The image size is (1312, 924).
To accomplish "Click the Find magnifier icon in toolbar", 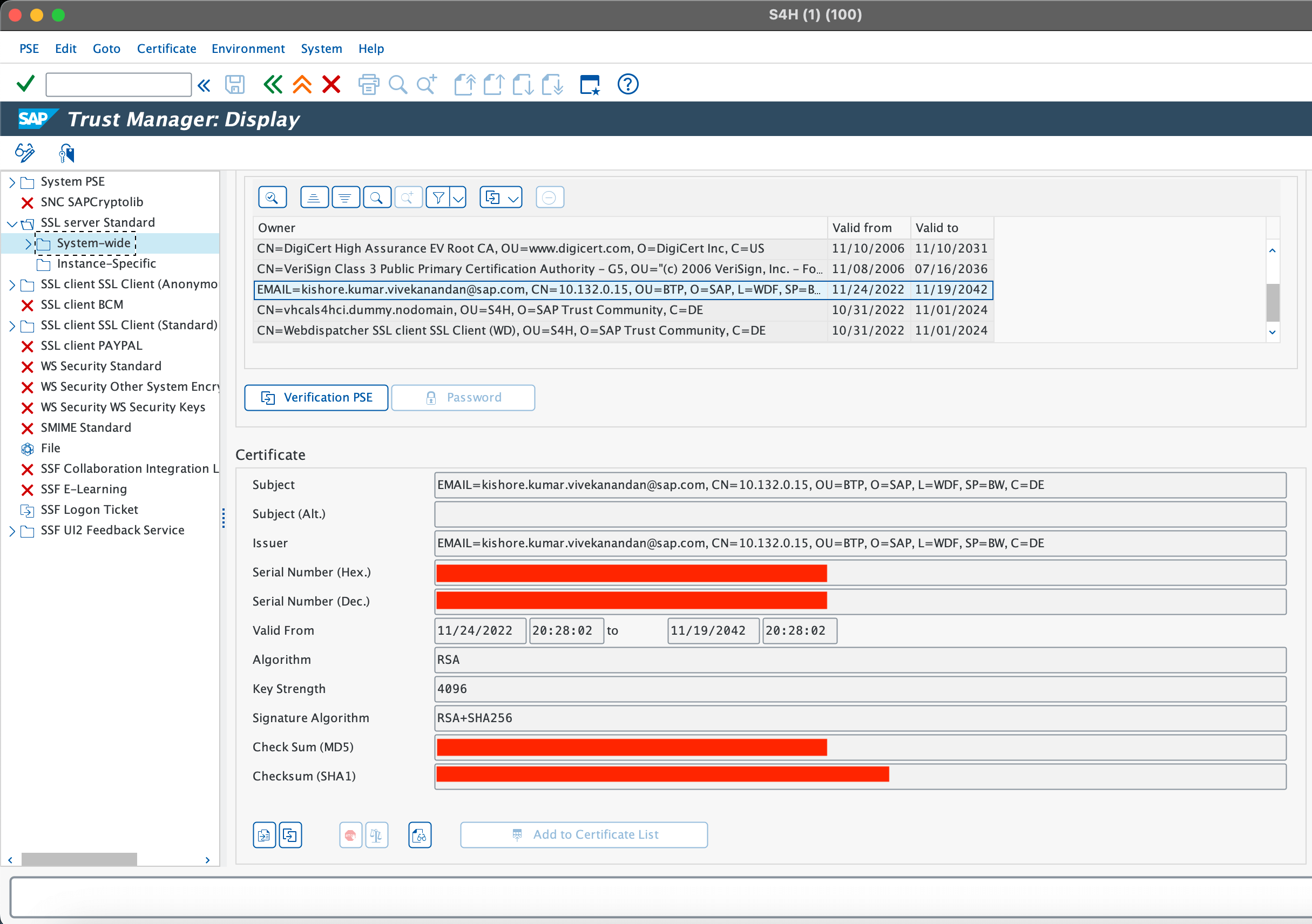I will (x=398, y=85).
